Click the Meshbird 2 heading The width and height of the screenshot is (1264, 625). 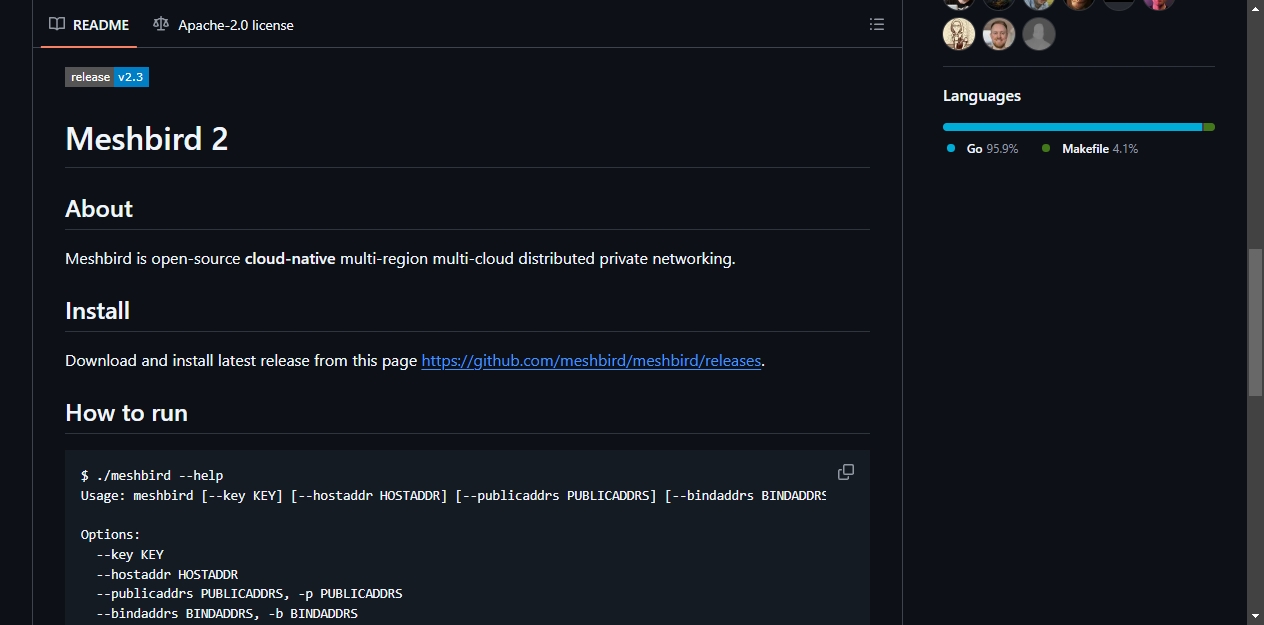point(147,138)
